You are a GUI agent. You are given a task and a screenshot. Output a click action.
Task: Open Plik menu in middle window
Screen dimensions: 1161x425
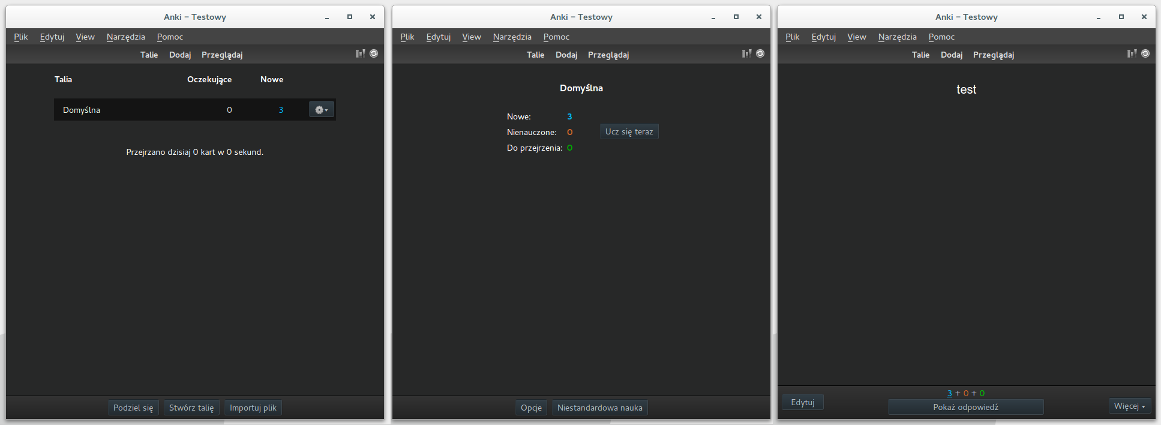point(407,37)
